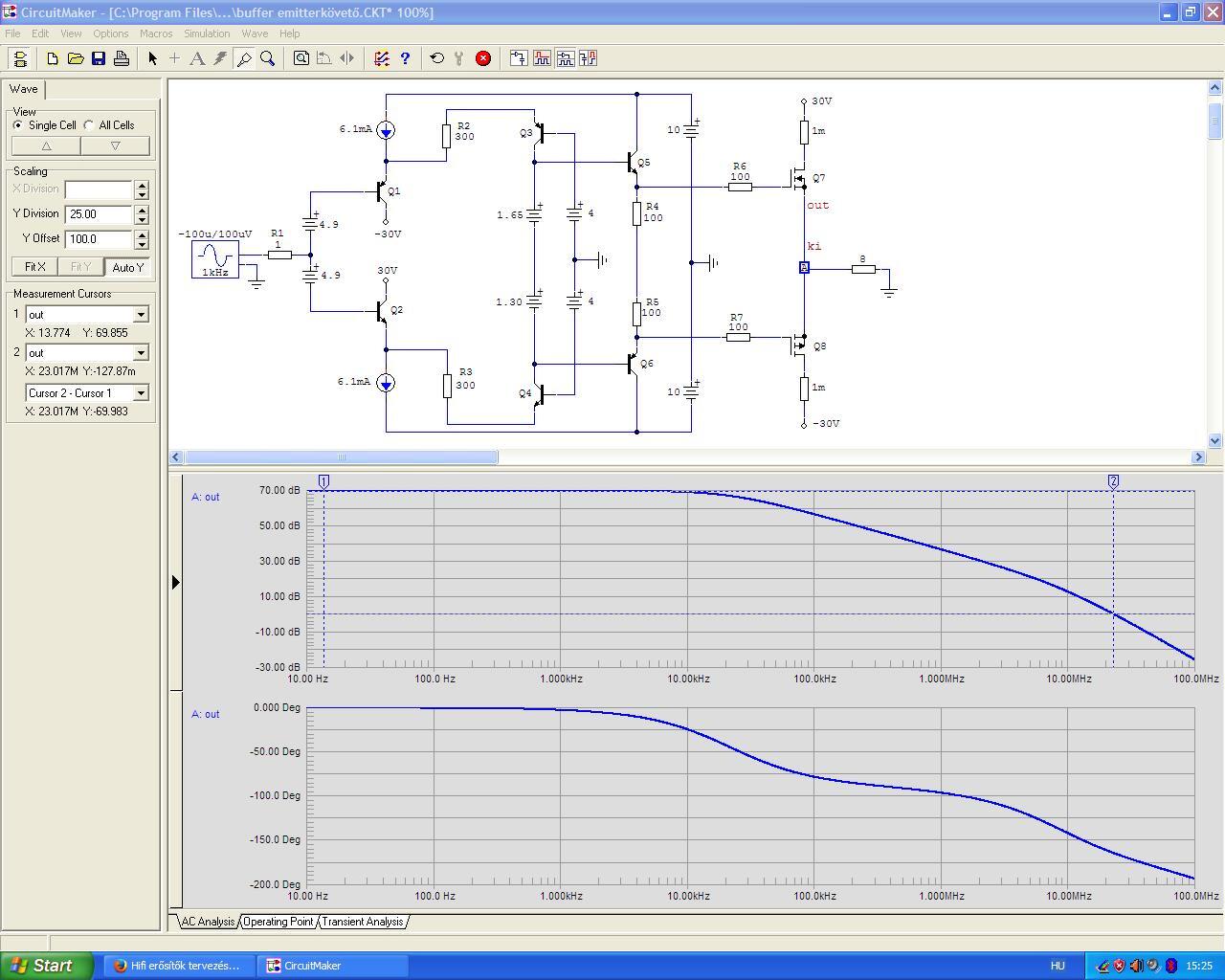
Task: Select the All Cells radio button
Action: point(89,125)
